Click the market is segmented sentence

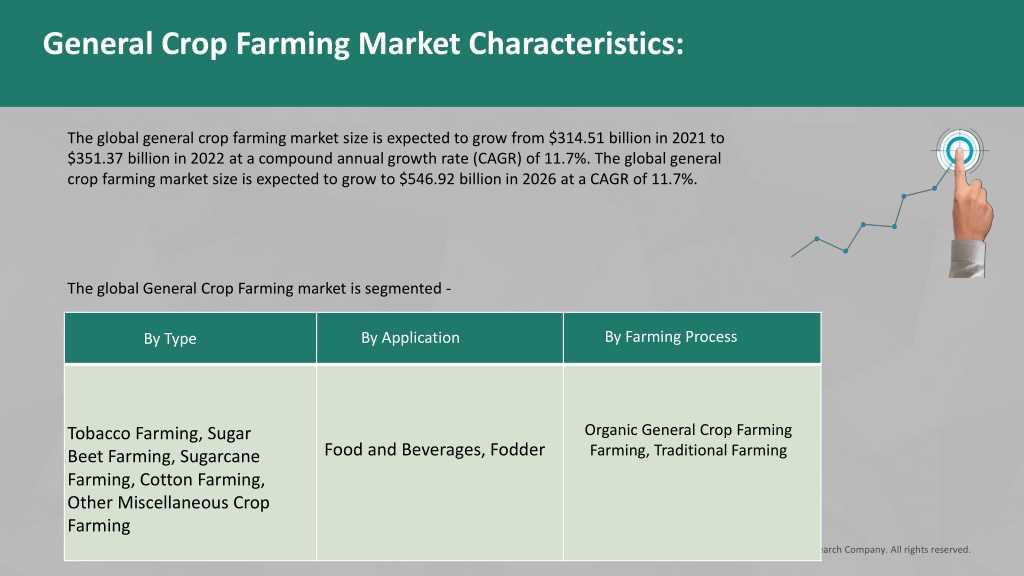tap(259, 289)
